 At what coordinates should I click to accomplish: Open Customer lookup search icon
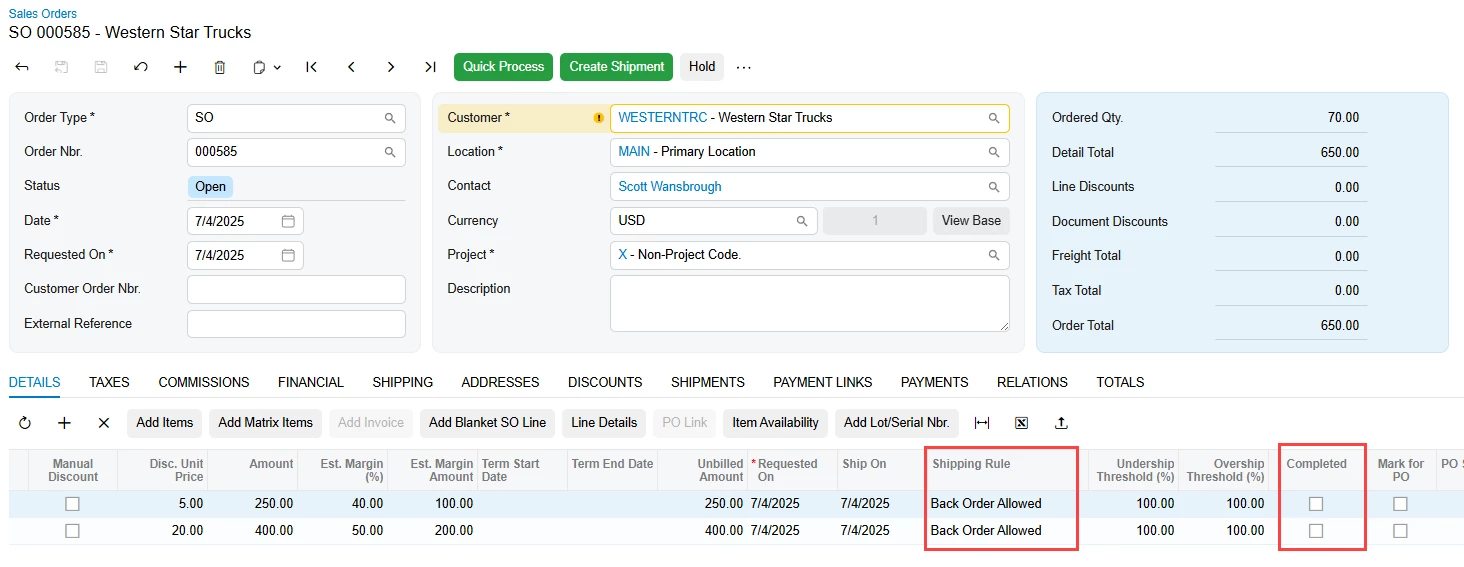pos(994,118)
